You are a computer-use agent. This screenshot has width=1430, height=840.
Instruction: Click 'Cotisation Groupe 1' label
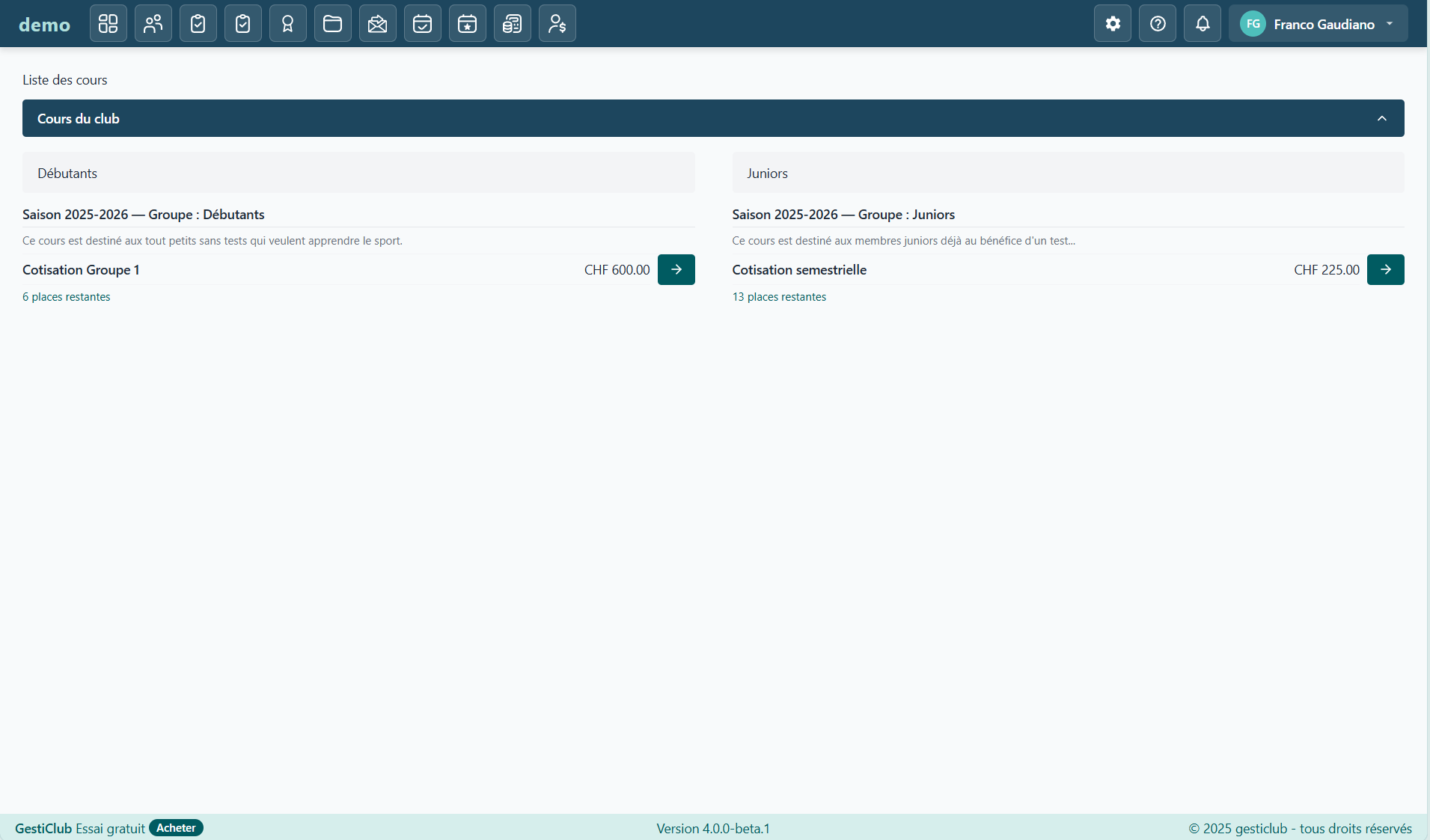[x=81, y=270]
